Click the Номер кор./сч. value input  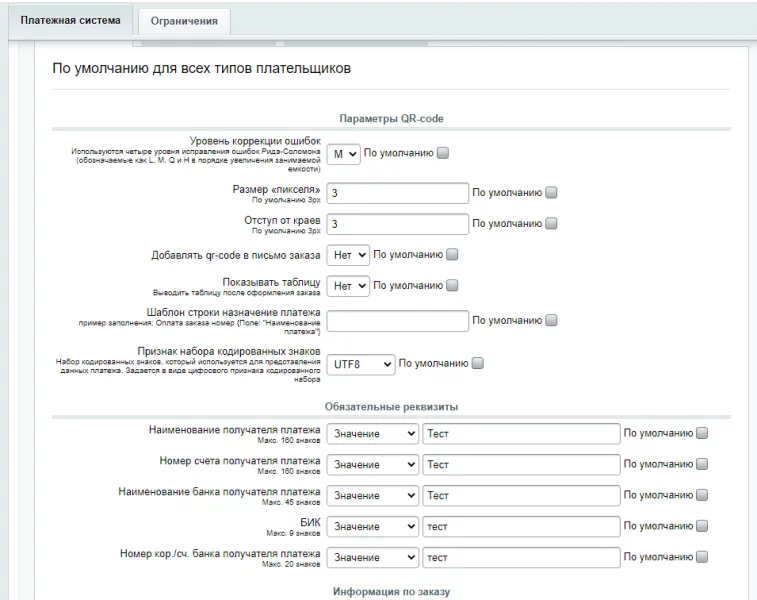pos(520,557)
